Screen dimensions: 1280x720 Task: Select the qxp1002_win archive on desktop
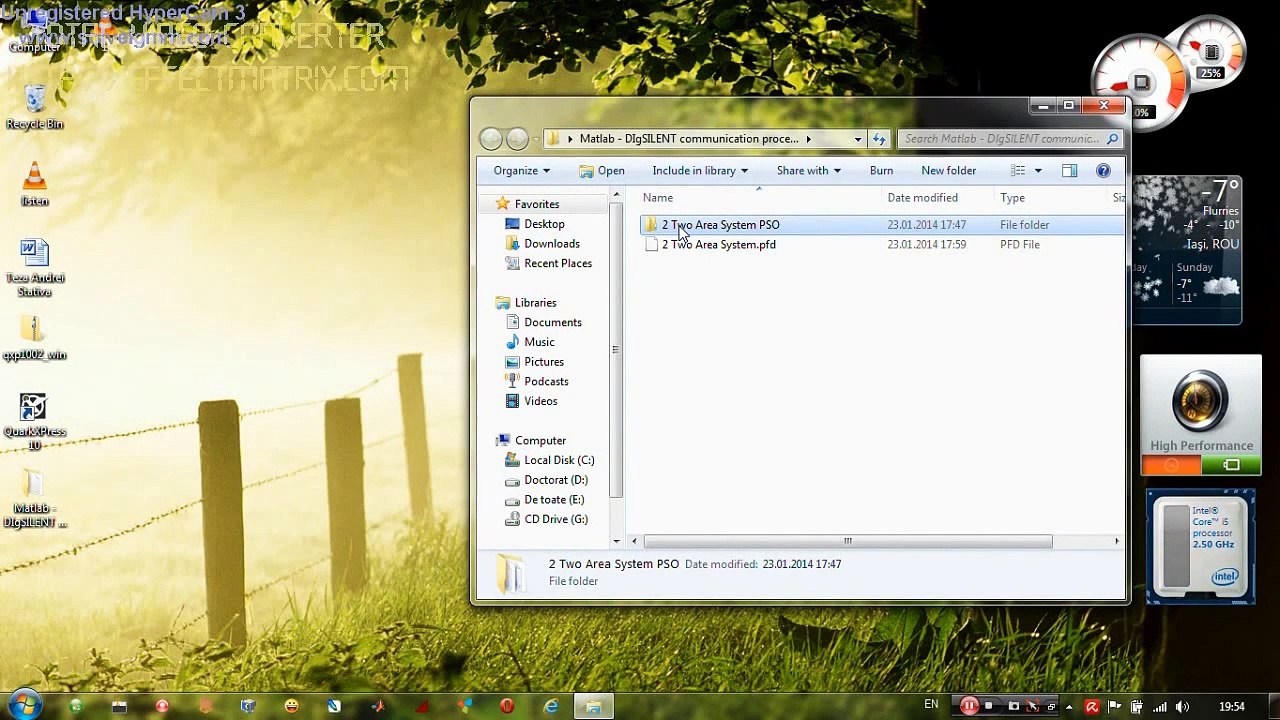pyautogui.click(x=34, y=338)
